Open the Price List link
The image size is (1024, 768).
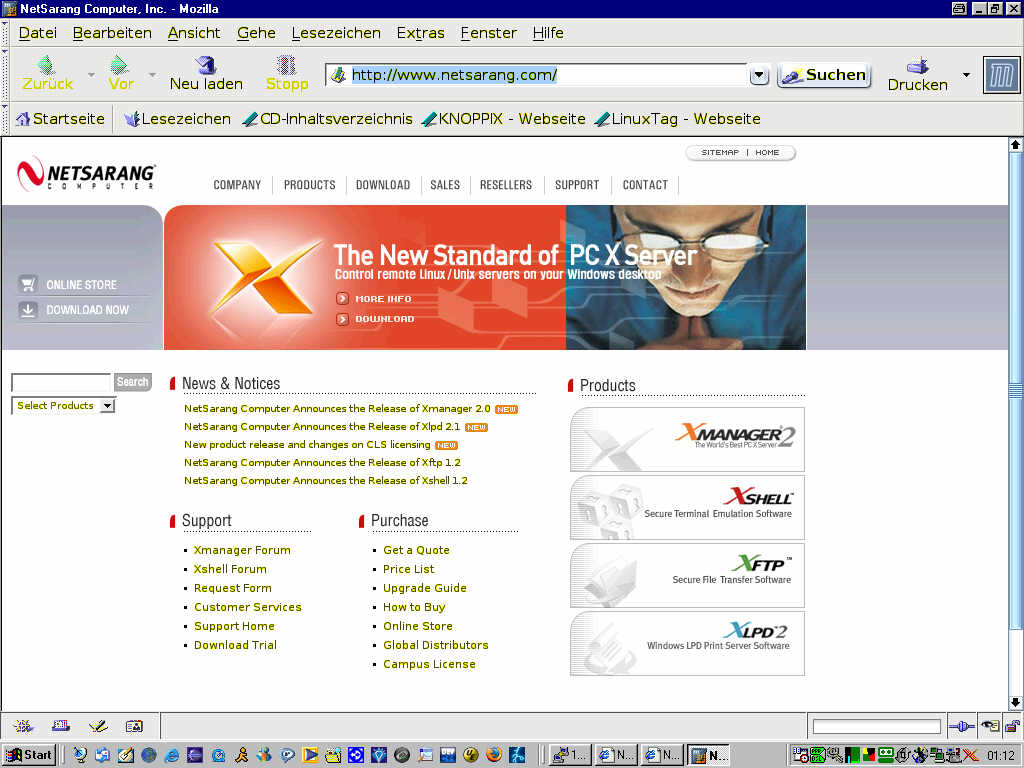point(409,569)
